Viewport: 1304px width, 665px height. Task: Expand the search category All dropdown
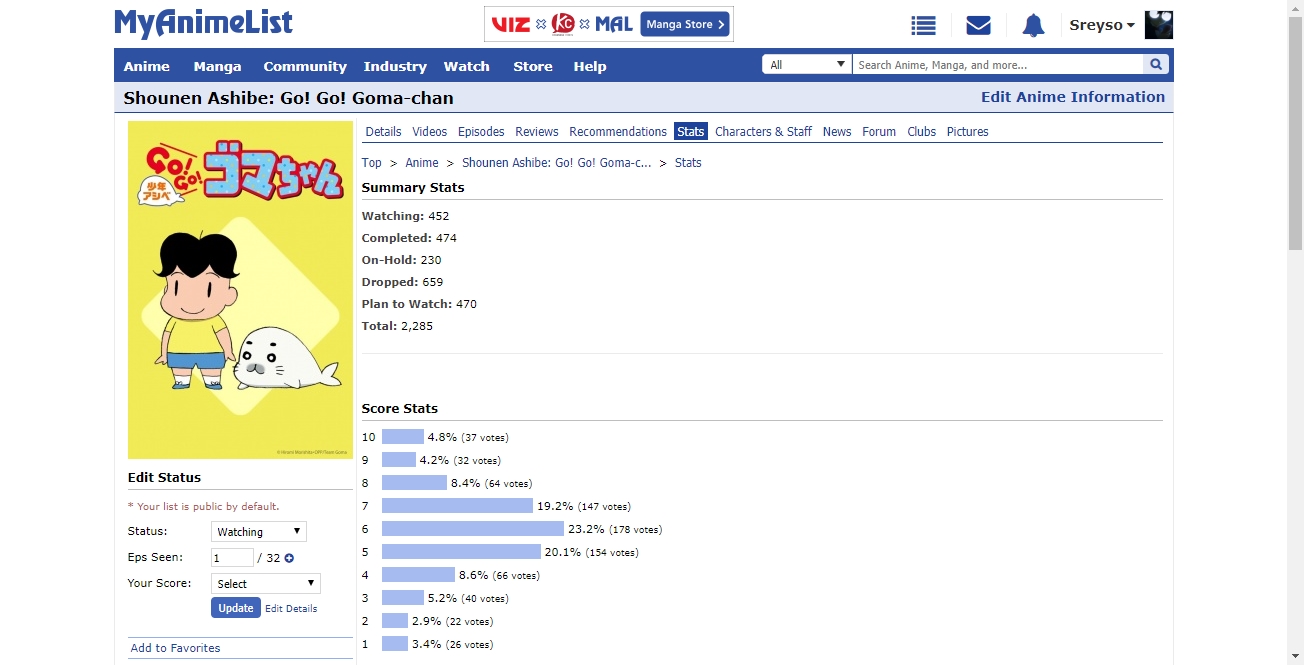coord(806,65)
